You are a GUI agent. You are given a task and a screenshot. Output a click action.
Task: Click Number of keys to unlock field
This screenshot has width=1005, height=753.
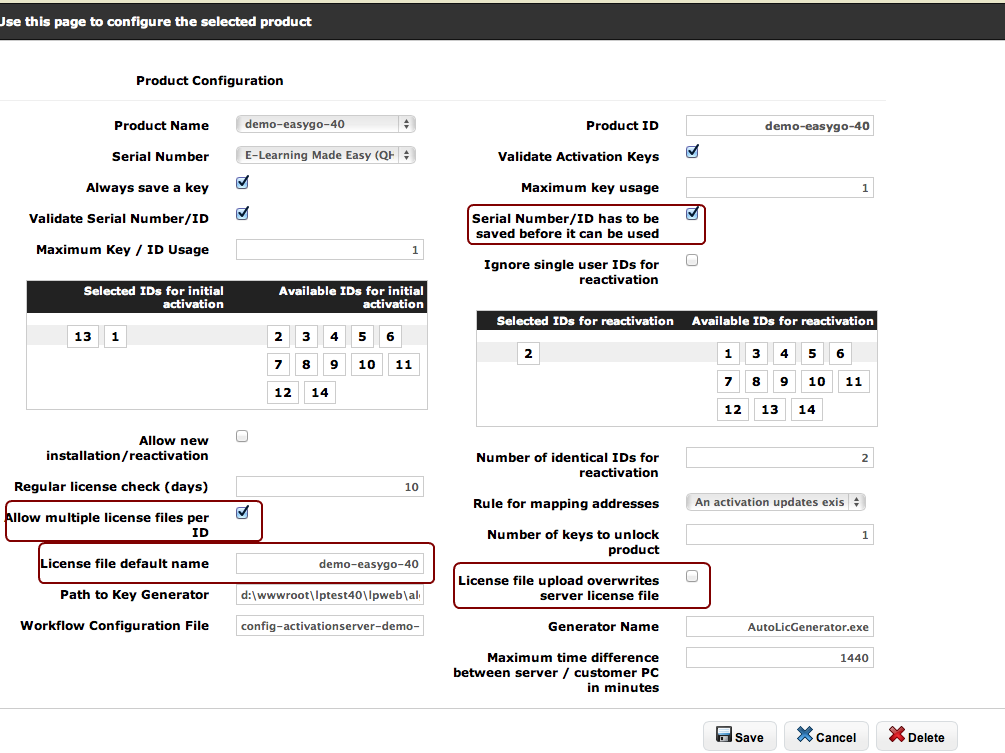pyautogui.click(x=779, y=534)
